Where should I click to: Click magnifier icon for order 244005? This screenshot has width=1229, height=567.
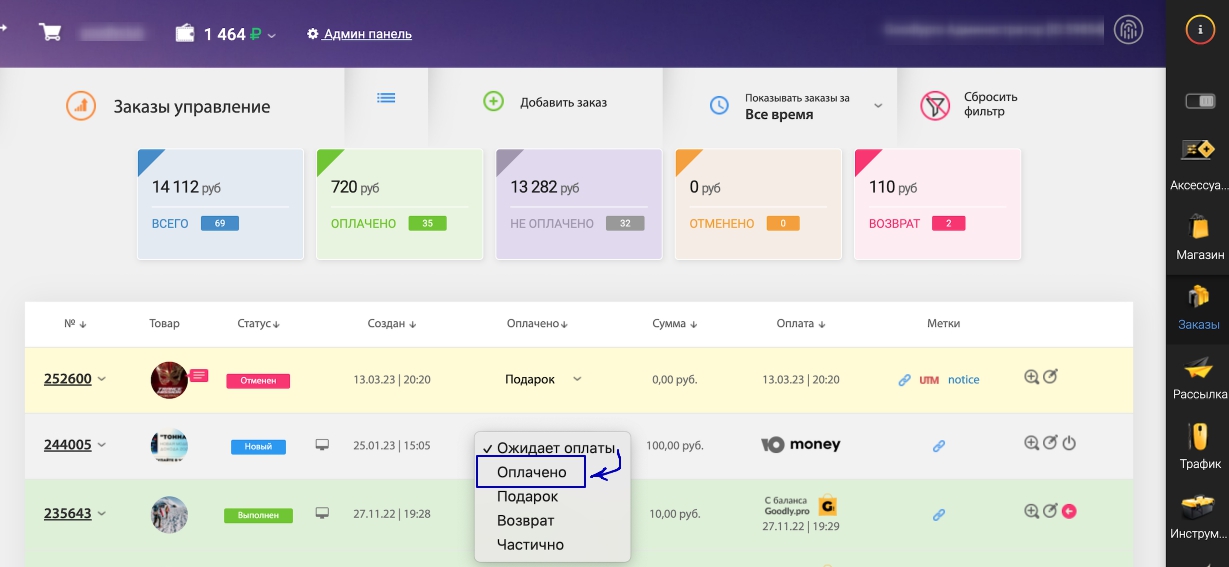[1032, 442]
